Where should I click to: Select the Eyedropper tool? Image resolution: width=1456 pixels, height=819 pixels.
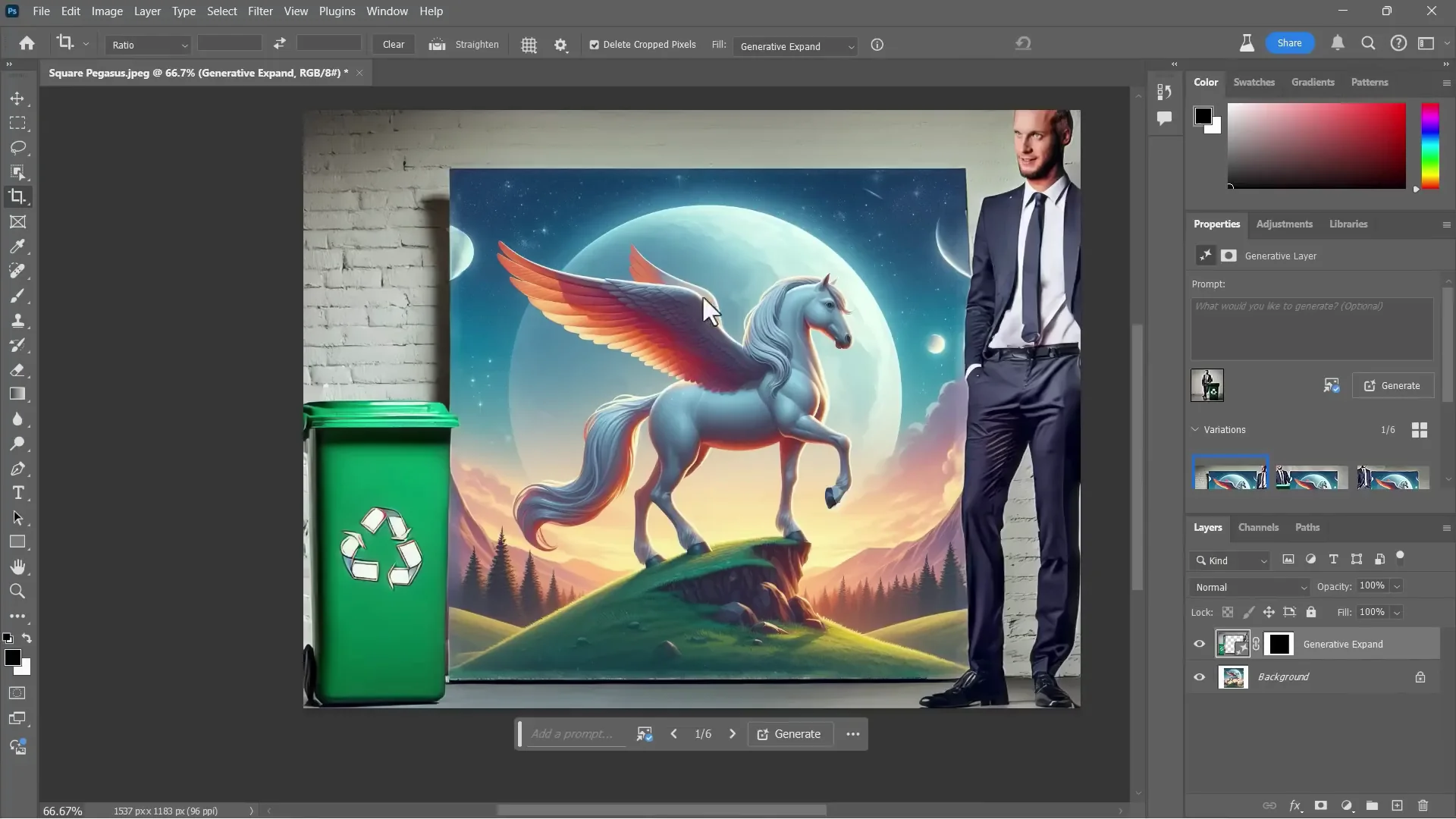click(18, 246)
